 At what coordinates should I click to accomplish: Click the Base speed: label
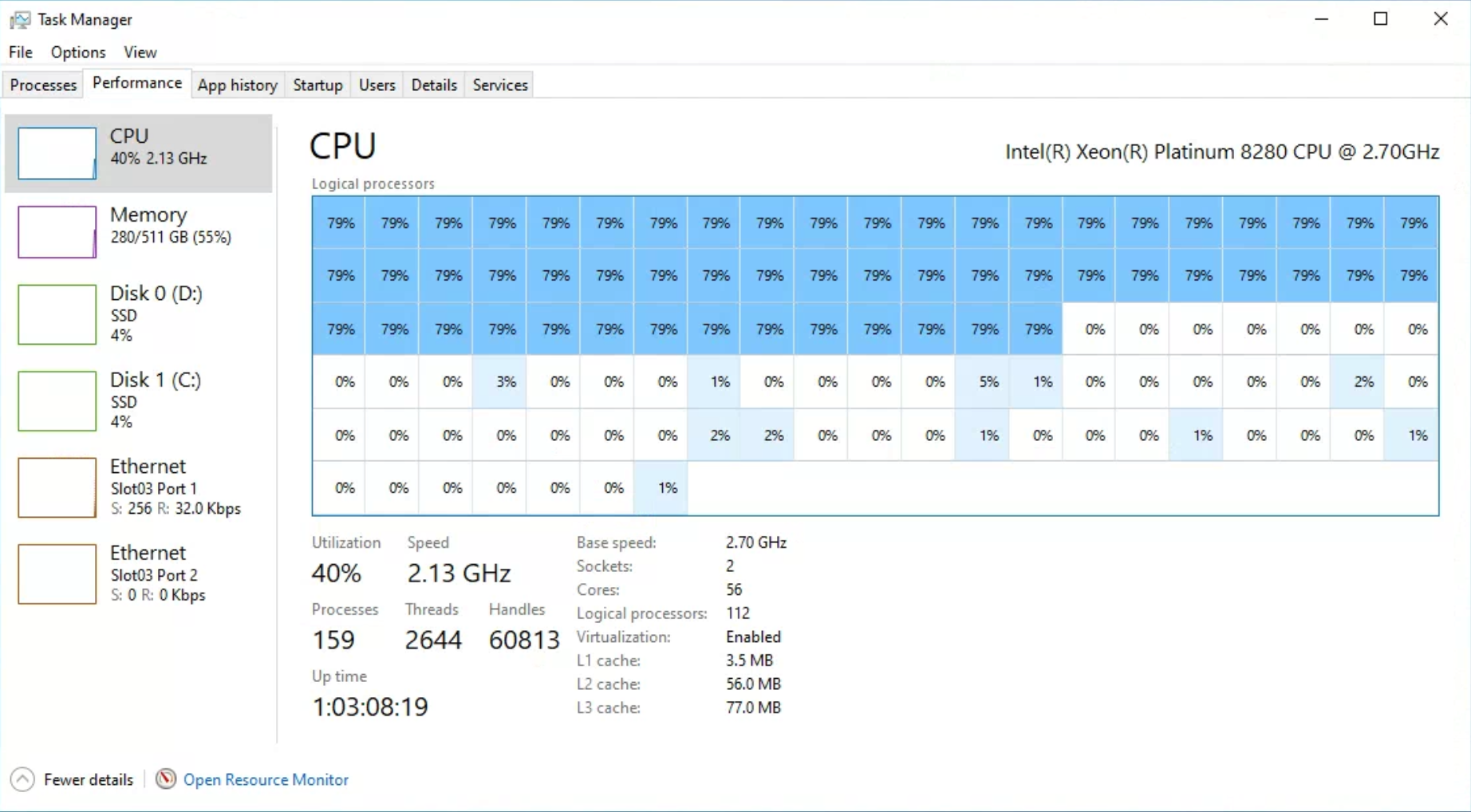(617, 542)
